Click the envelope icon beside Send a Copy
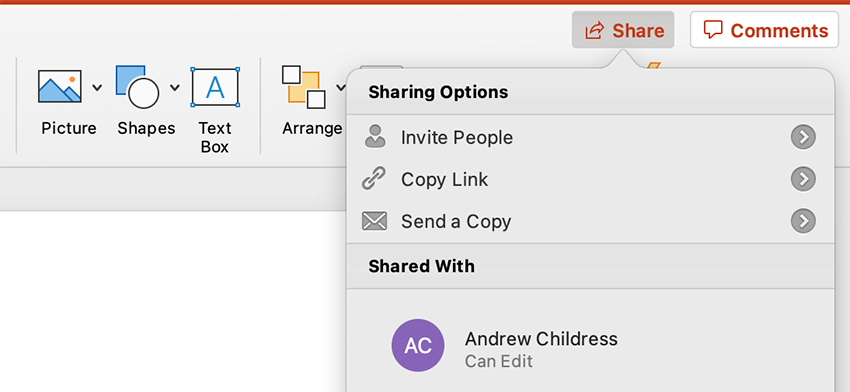Image resolution: width=850 pixels, height=392 pixels. [374, 221]
